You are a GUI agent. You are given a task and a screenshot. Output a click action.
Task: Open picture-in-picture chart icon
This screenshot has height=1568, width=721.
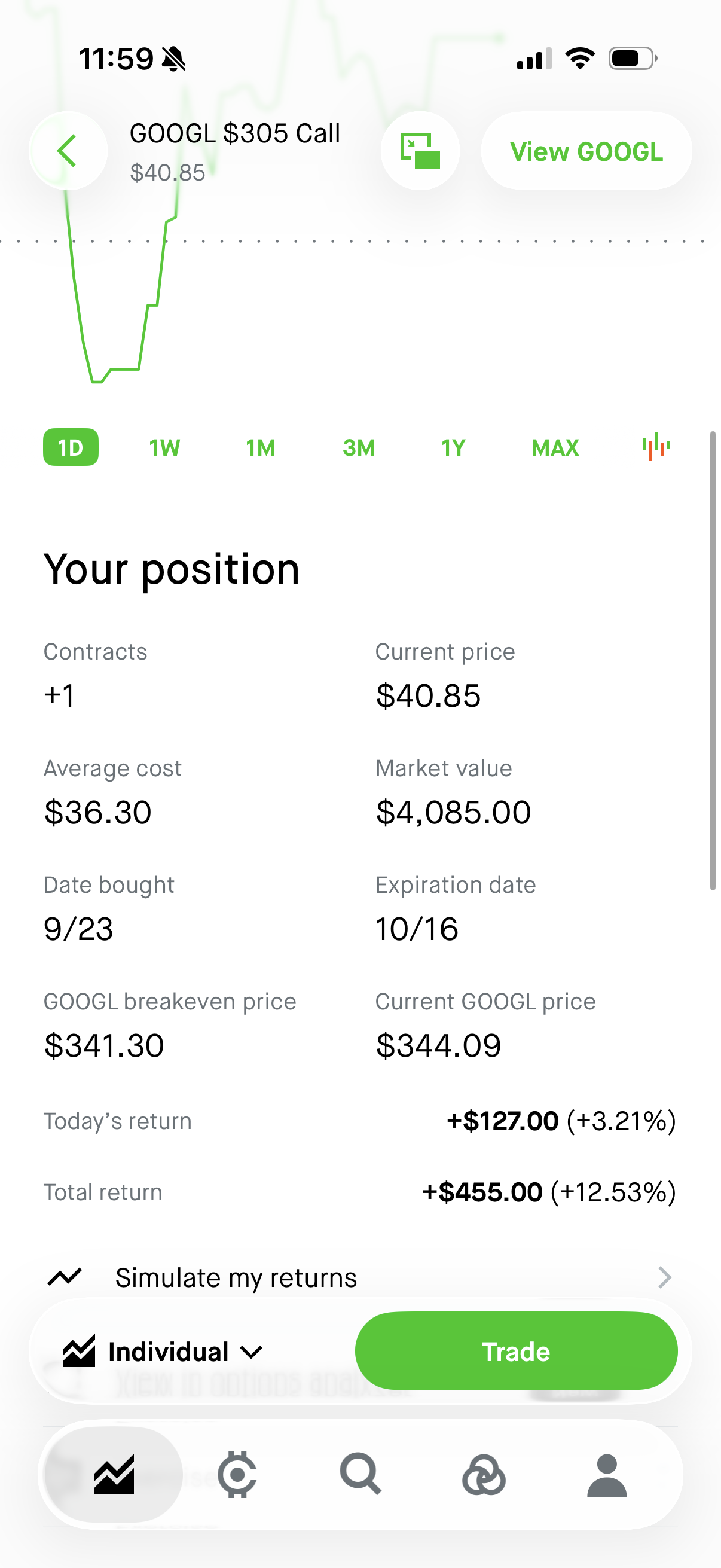tap(420, 150)
